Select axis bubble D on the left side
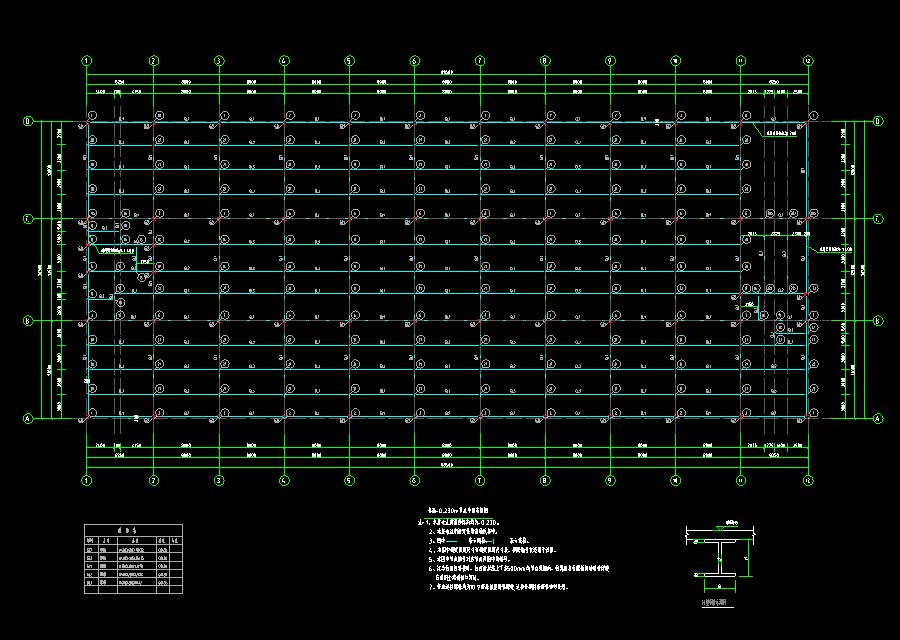Viewport: 900px width, 640px height. [x=27, y=122]
